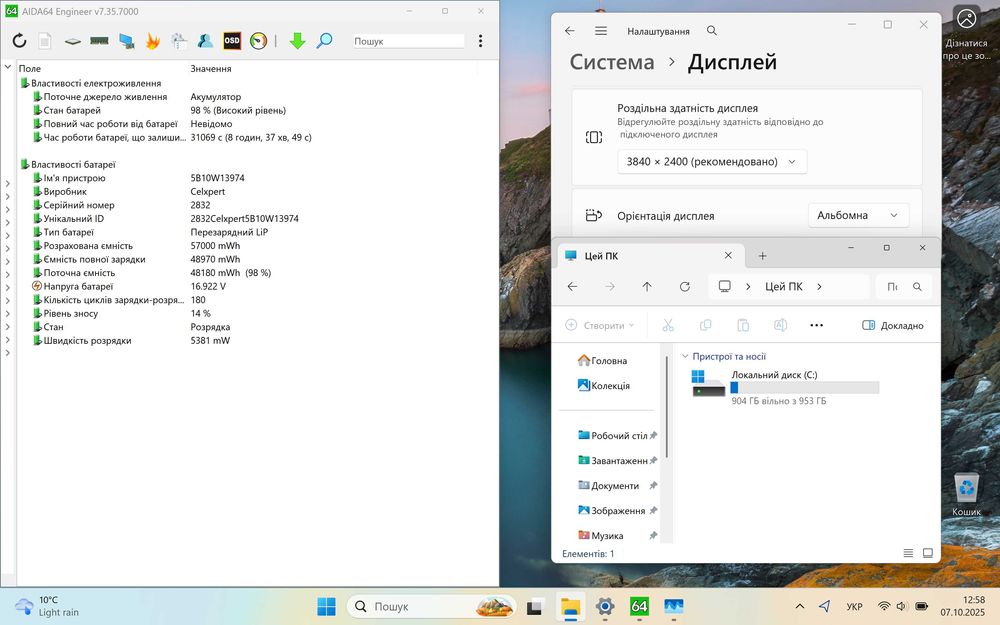Open the OSD panel icon in AIDA64

coord(232,41)
